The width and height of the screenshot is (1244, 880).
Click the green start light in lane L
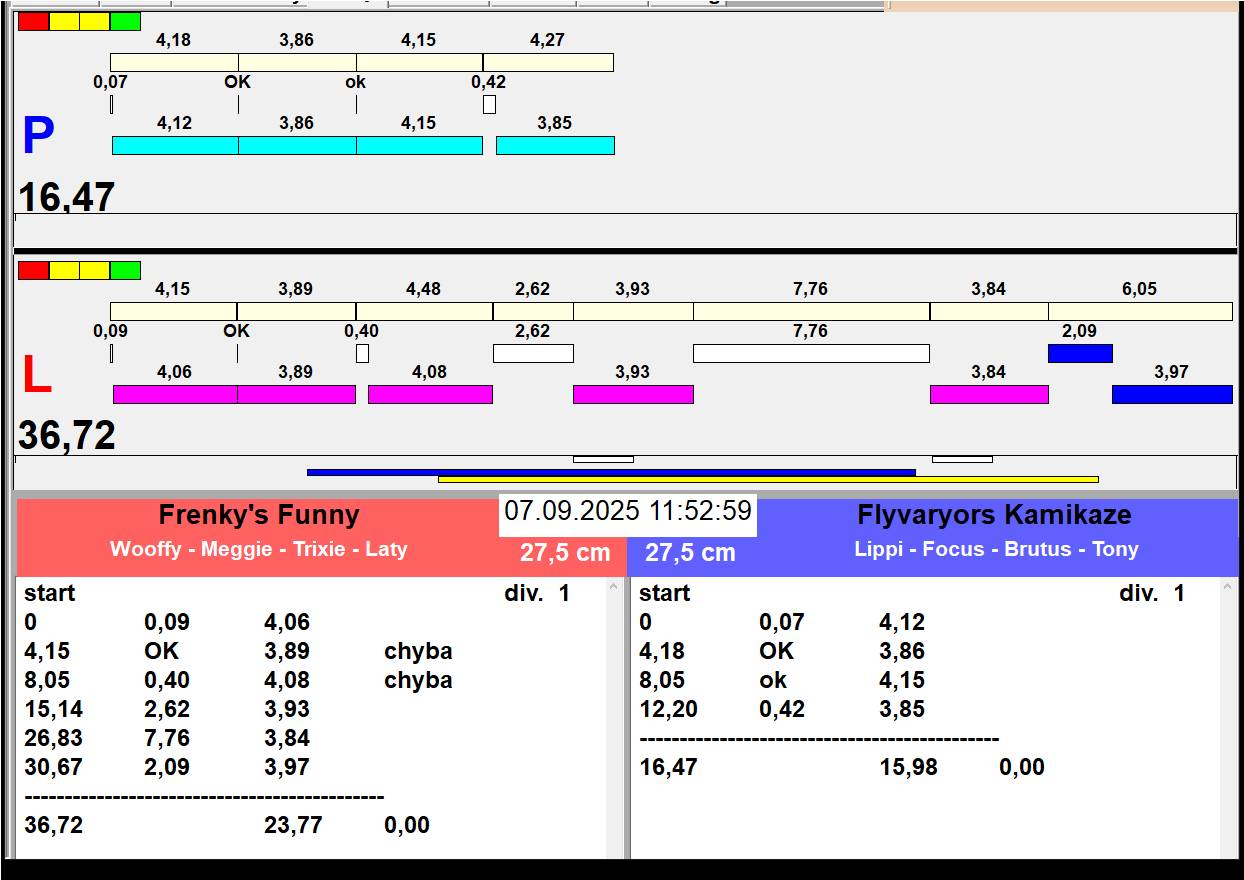point(125,271)
